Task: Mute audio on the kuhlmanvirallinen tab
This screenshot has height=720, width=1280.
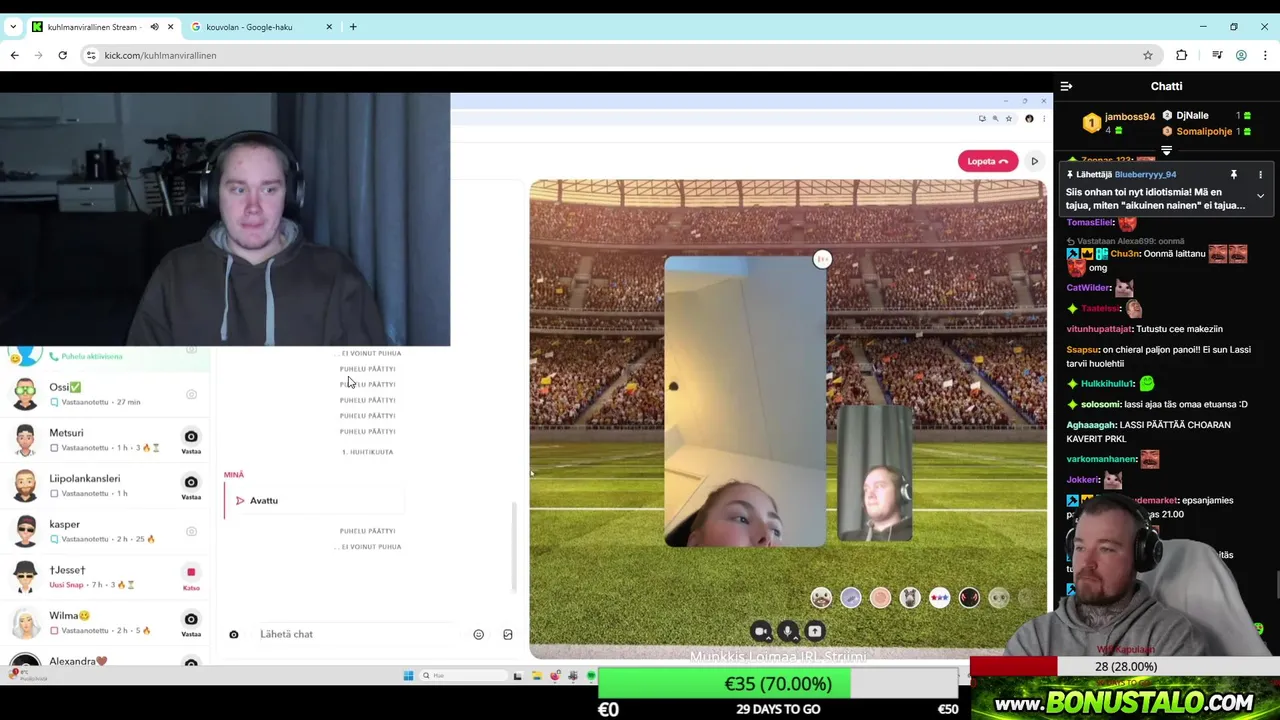Action: [154, 27]
